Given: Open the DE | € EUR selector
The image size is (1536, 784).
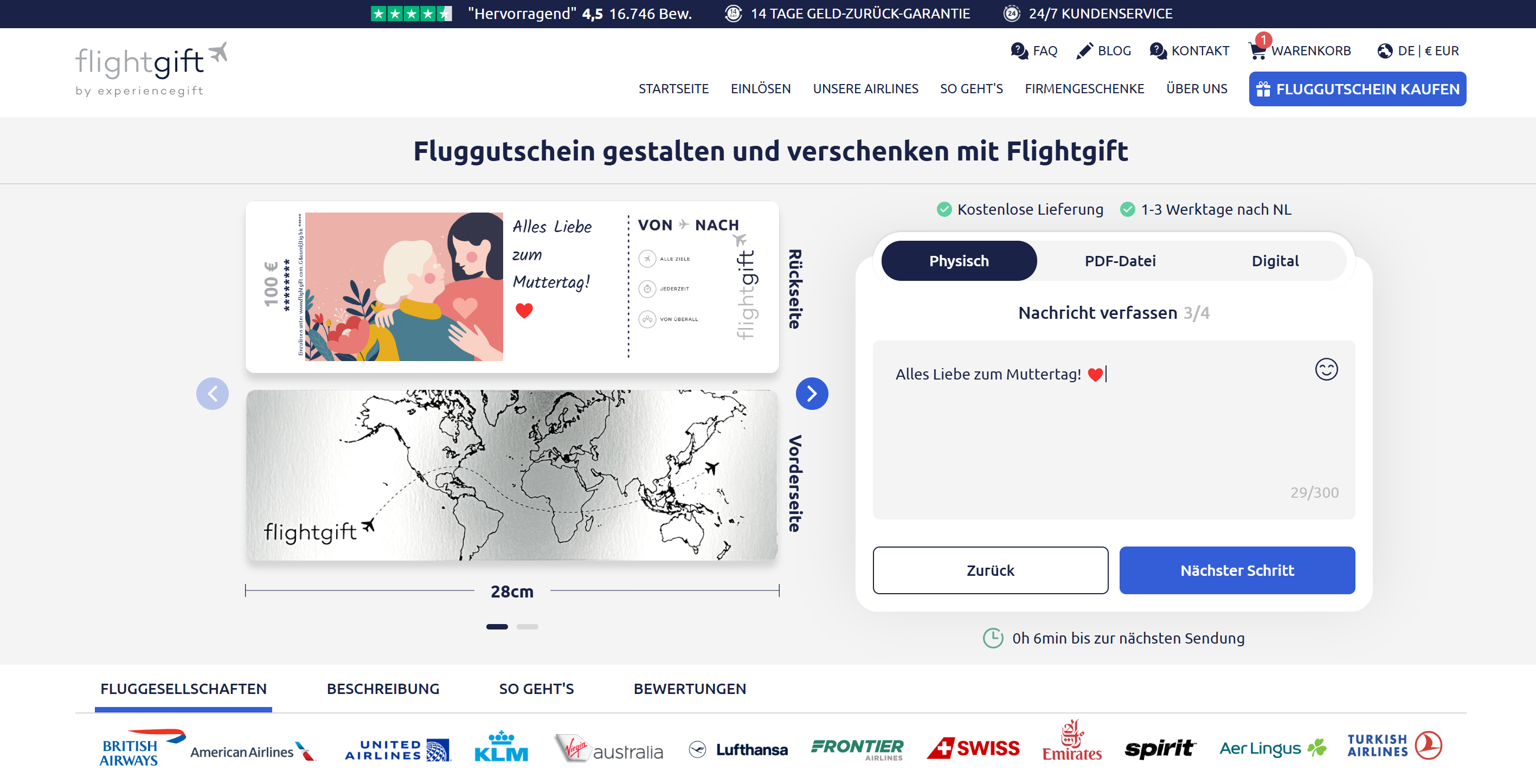Looking at the screenshot, I should (1428, 52).
